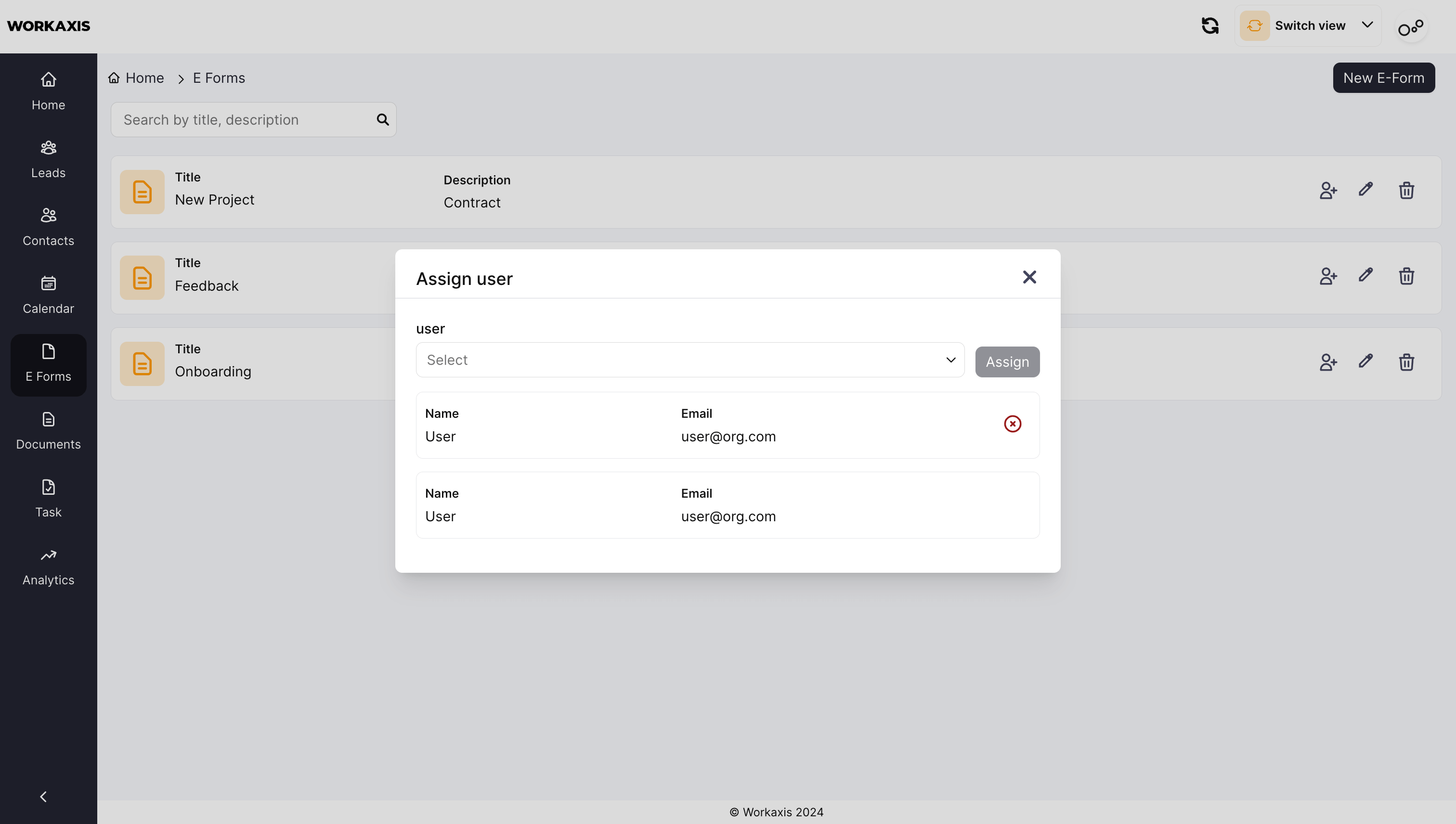Open the Switch view dropdown
The height and width of the screenshot is (824, 1456).
pos(1308,26)
